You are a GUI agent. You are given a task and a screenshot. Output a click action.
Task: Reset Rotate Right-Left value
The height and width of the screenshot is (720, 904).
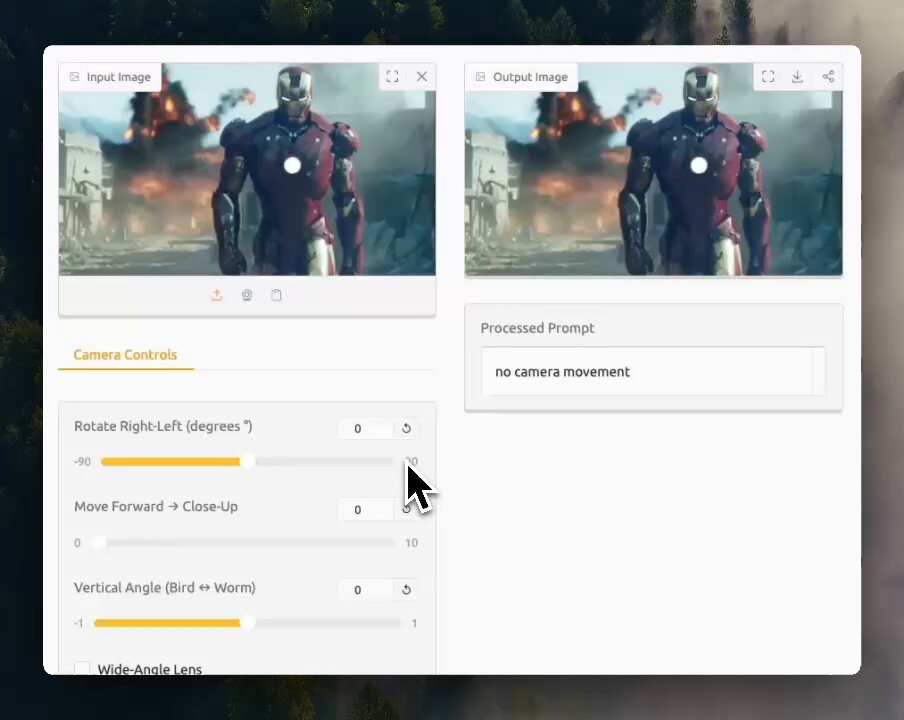coord(406,428)
